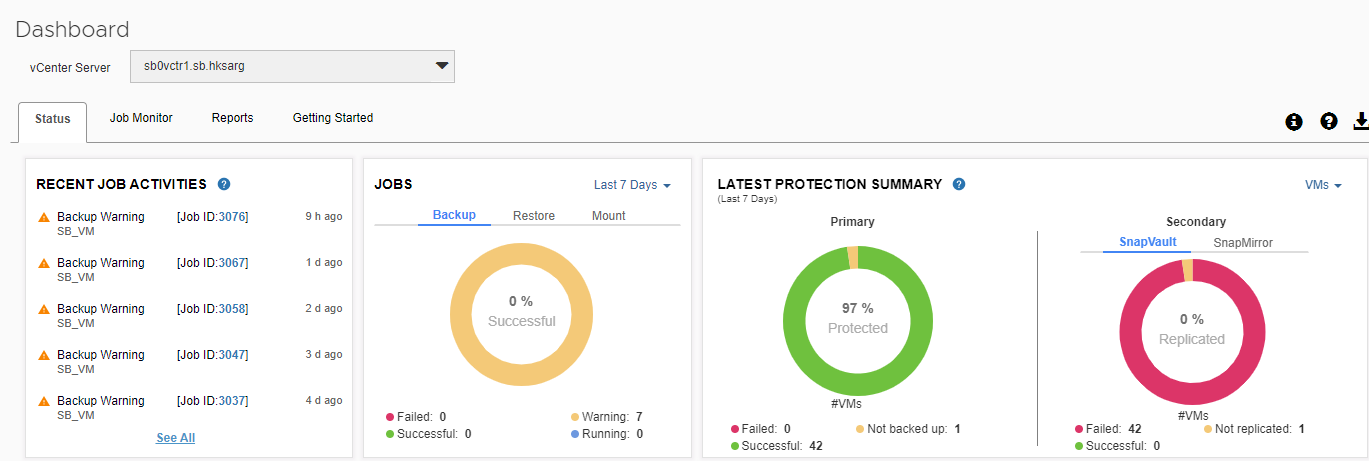Click the red Failed legend swatch under Secondary
Screen dimensions: 1369x461
click(x=1079, y=429)
